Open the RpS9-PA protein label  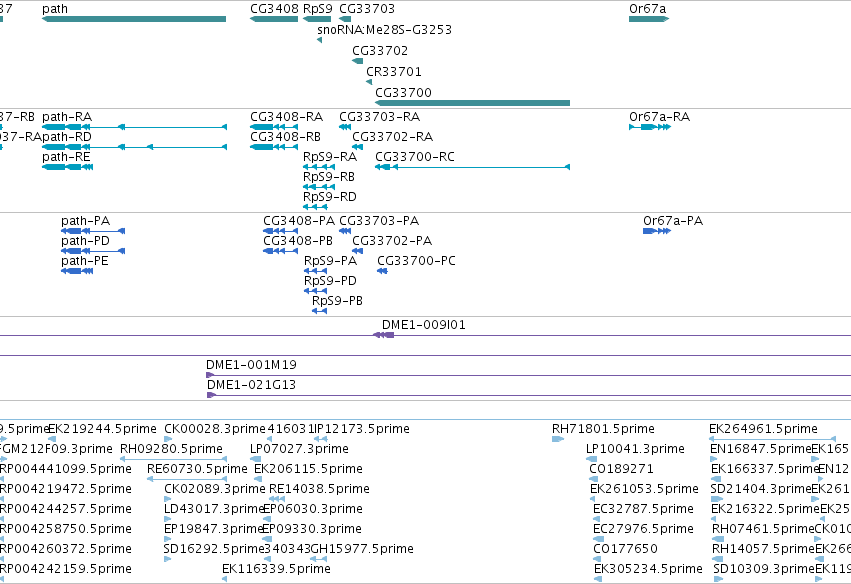[x=331, y=261]
